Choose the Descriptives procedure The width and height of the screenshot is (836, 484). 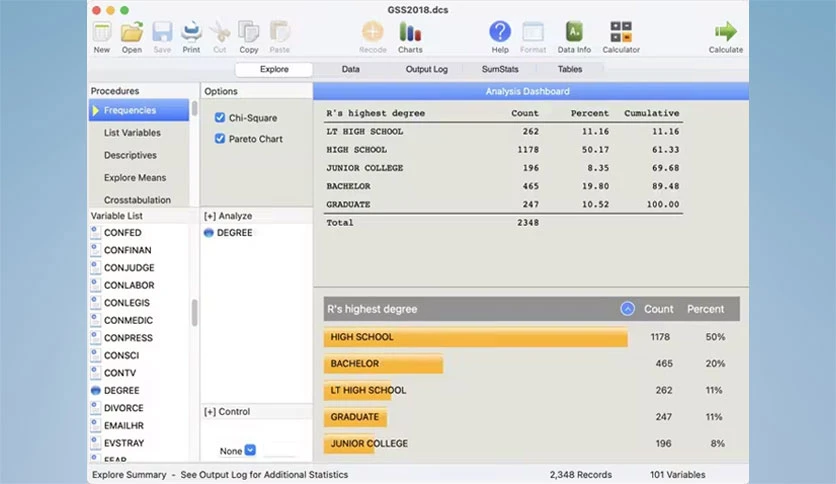pos(139,155)
